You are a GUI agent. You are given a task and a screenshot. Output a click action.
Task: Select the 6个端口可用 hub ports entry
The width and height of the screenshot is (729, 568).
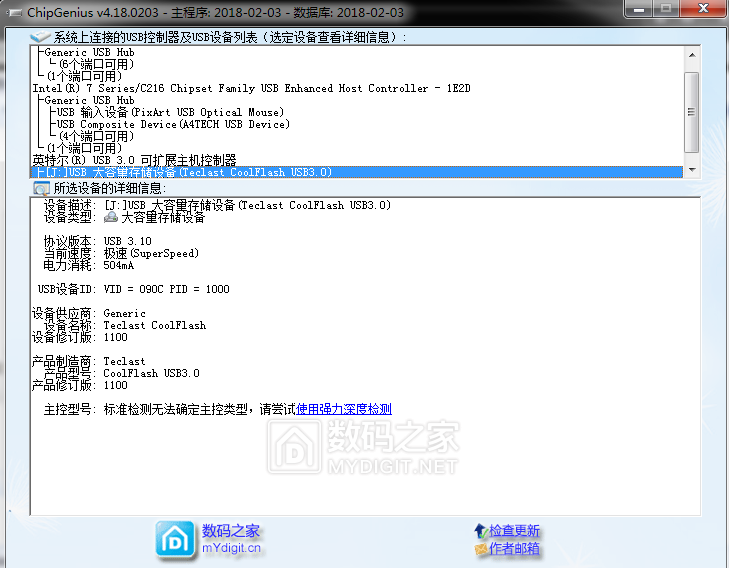click(95, 64)
